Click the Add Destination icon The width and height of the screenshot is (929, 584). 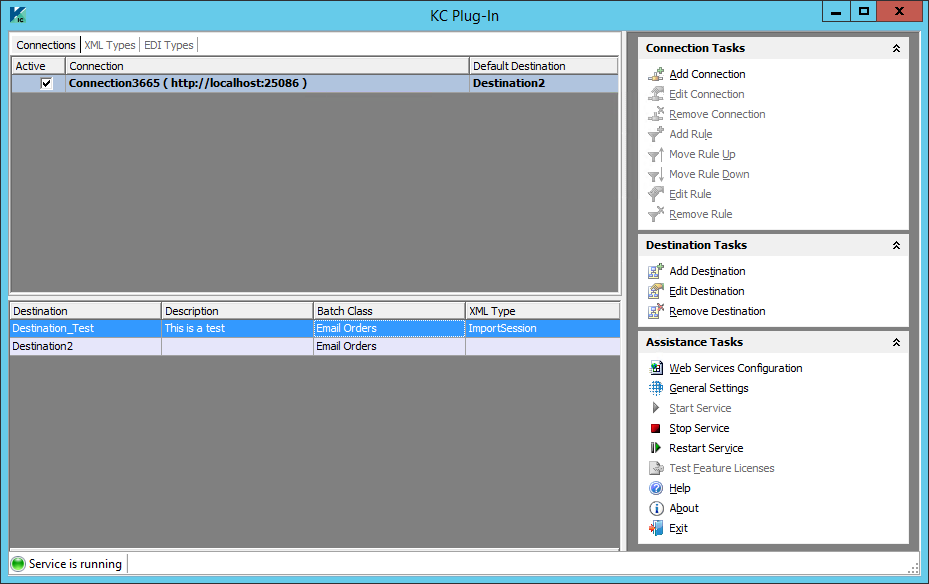(656, 271)
